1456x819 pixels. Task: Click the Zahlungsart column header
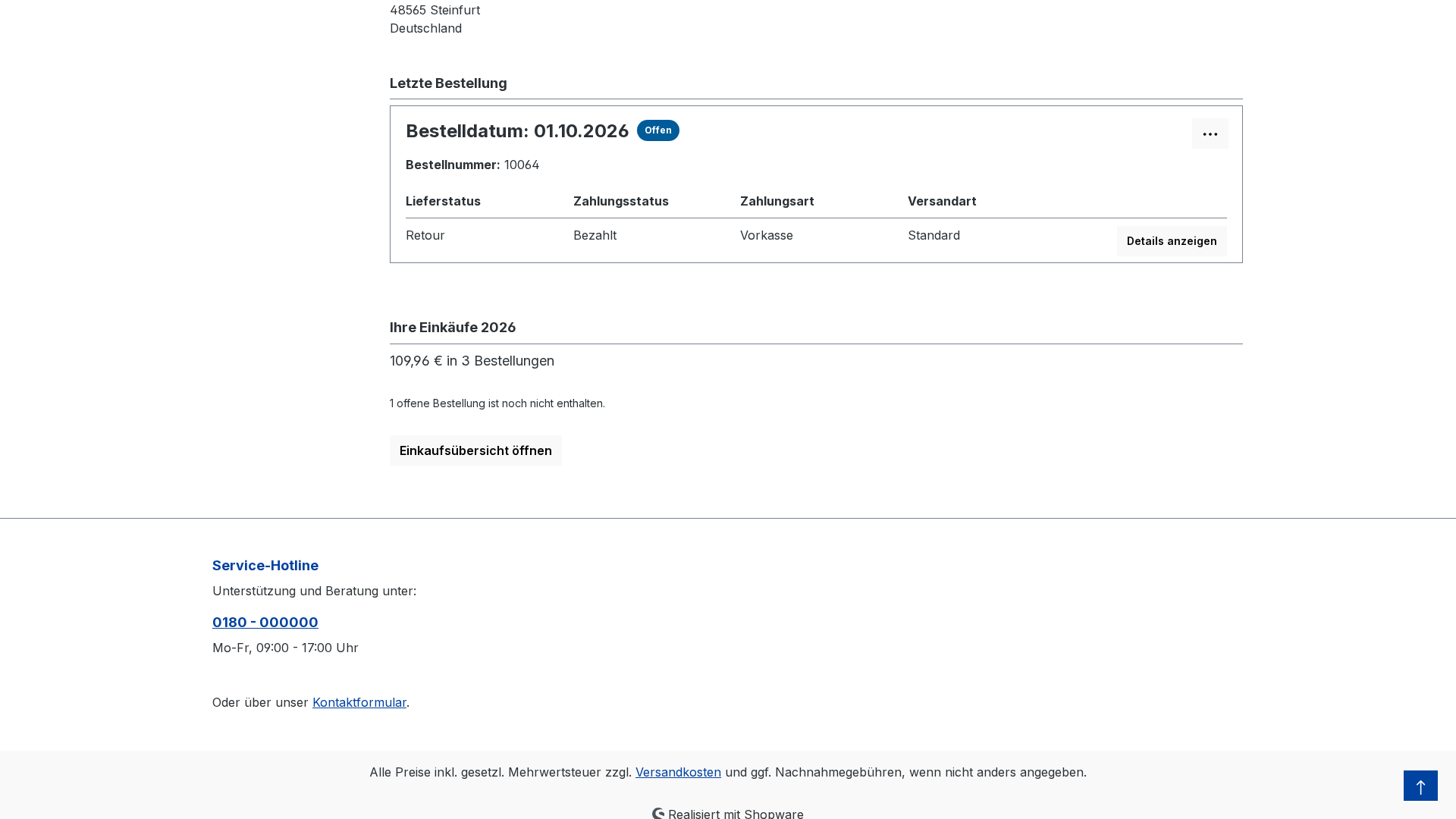pyautogui.click(x=777, y=201)
